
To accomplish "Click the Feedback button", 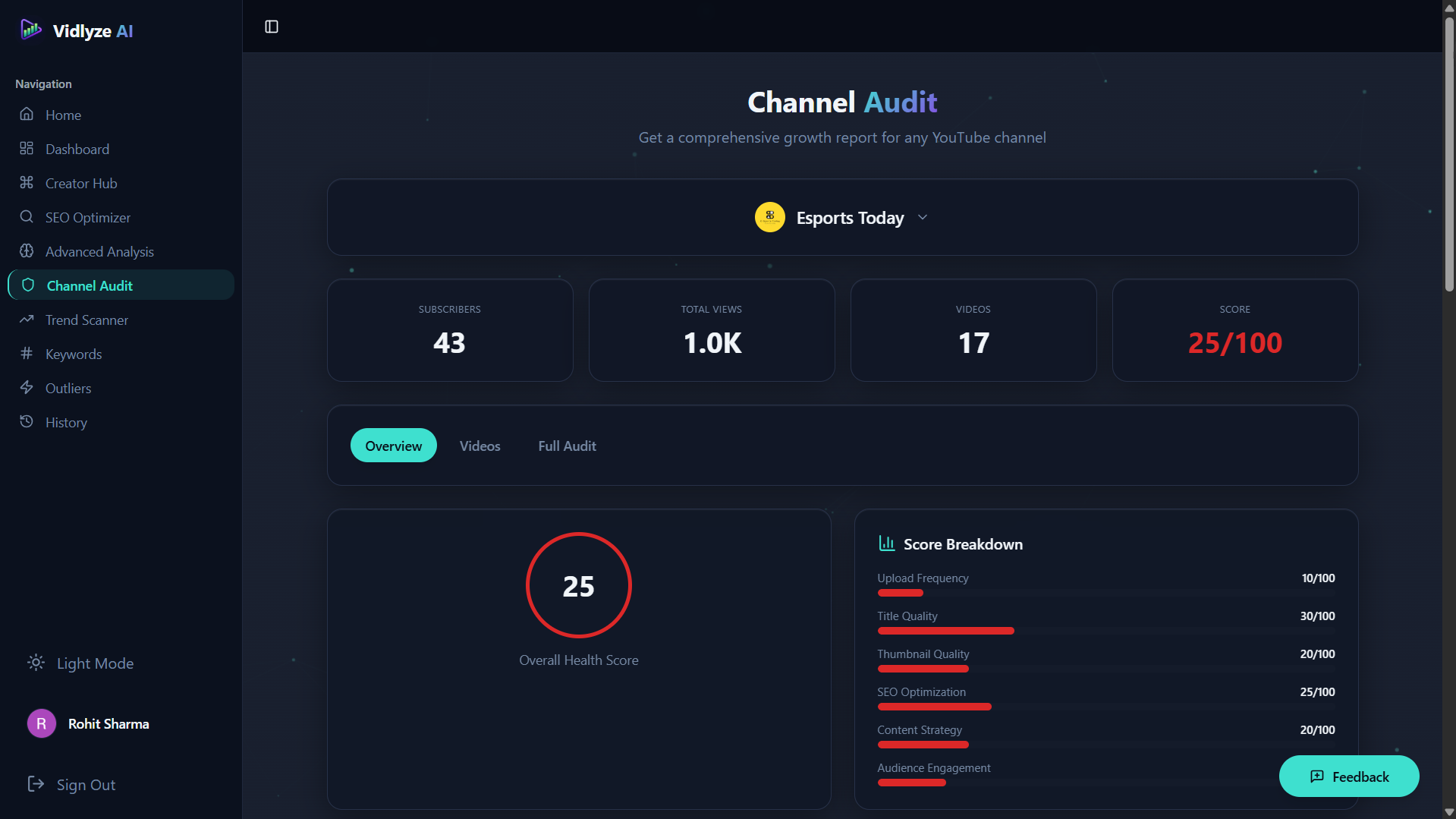I will pyautogui.click(x=1348, y=776).
